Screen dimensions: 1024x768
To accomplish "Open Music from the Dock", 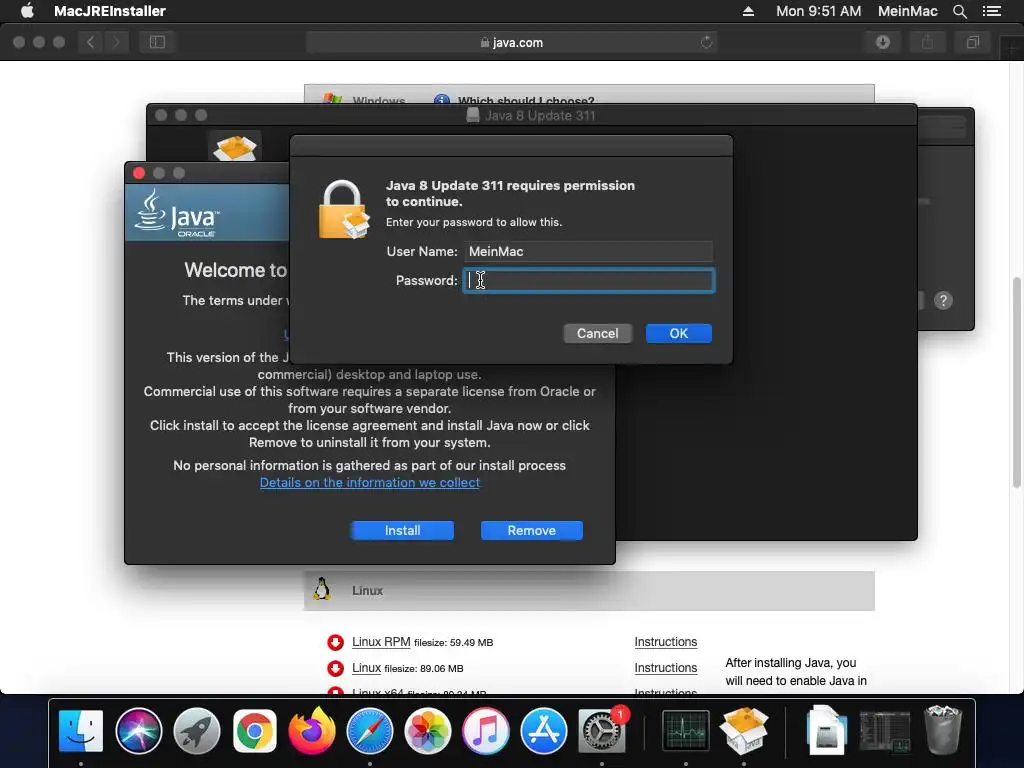I will click(x=486, y=731).
